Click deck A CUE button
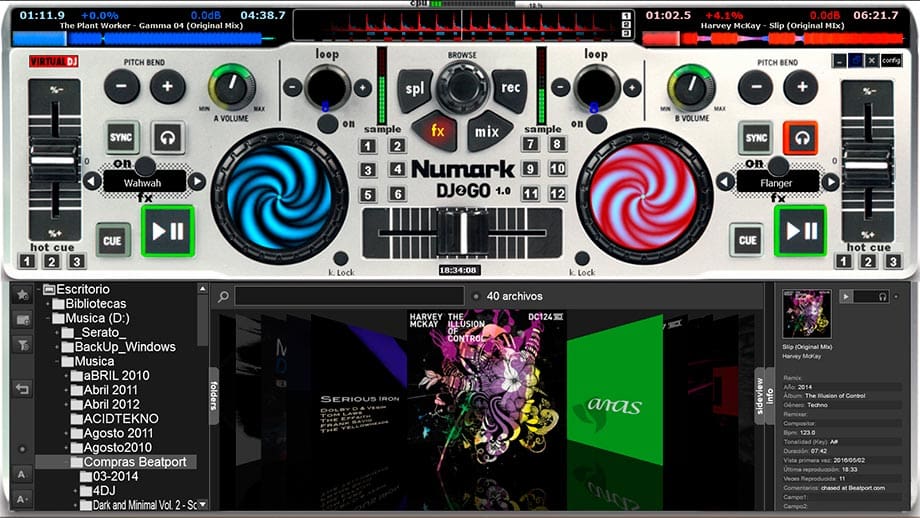 [x=113, y=240]
